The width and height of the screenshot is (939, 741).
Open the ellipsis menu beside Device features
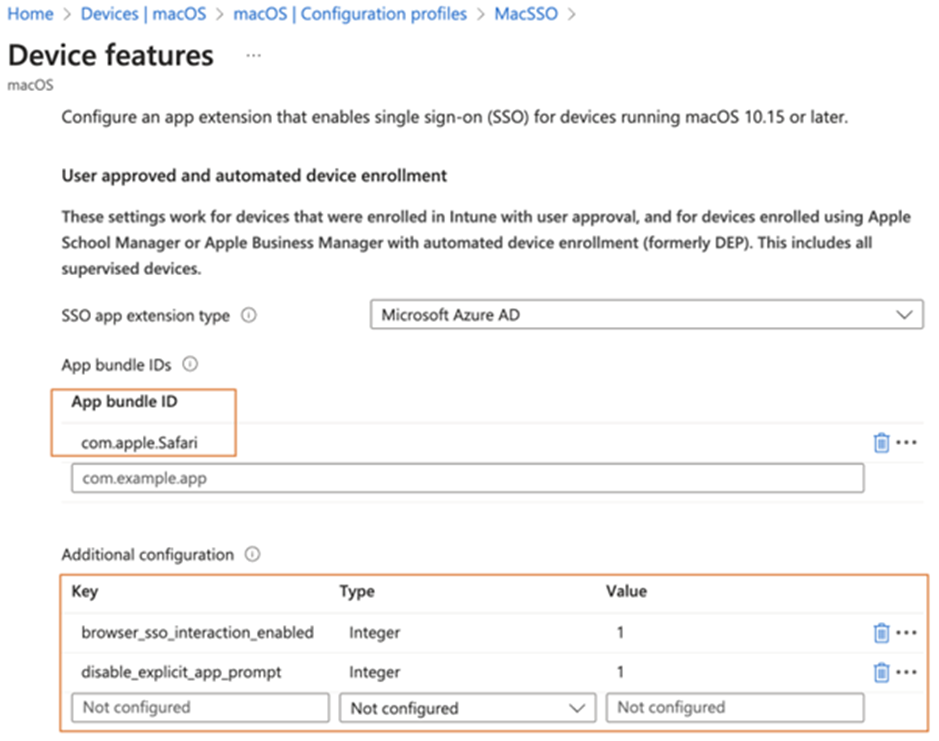[253, 56]
